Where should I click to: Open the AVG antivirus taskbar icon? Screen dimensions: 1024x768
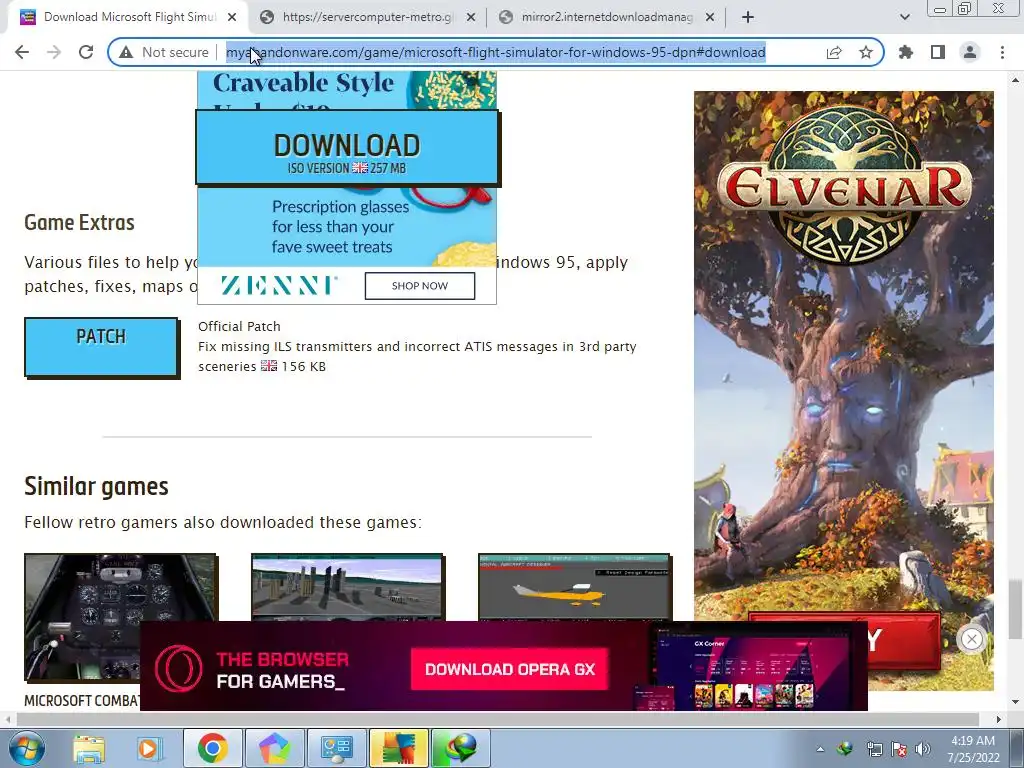(398, 748)
